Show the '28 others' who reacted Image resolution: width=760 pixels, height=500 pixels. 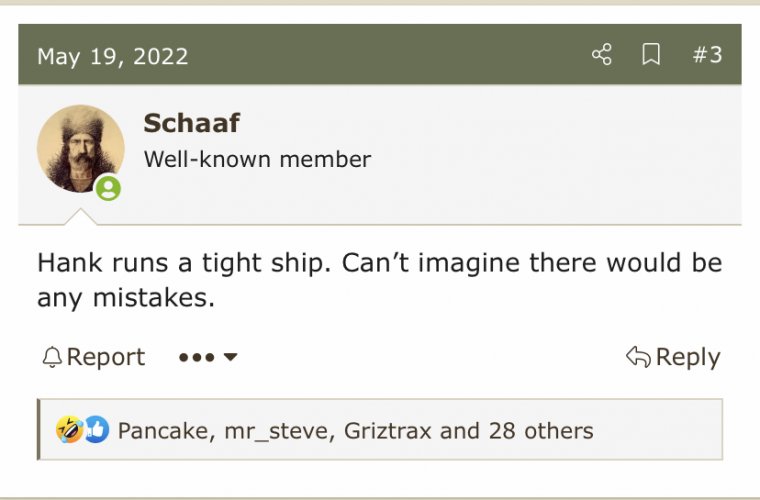[x=541, y=431]
